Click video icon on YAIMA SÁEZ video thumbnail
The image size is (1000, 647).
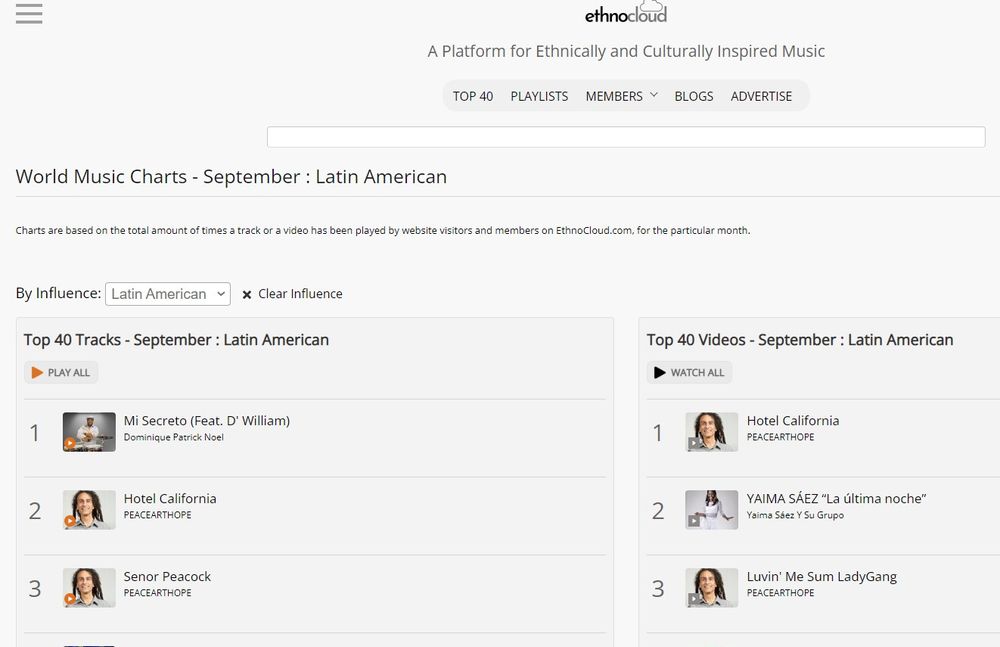point(694,521)
